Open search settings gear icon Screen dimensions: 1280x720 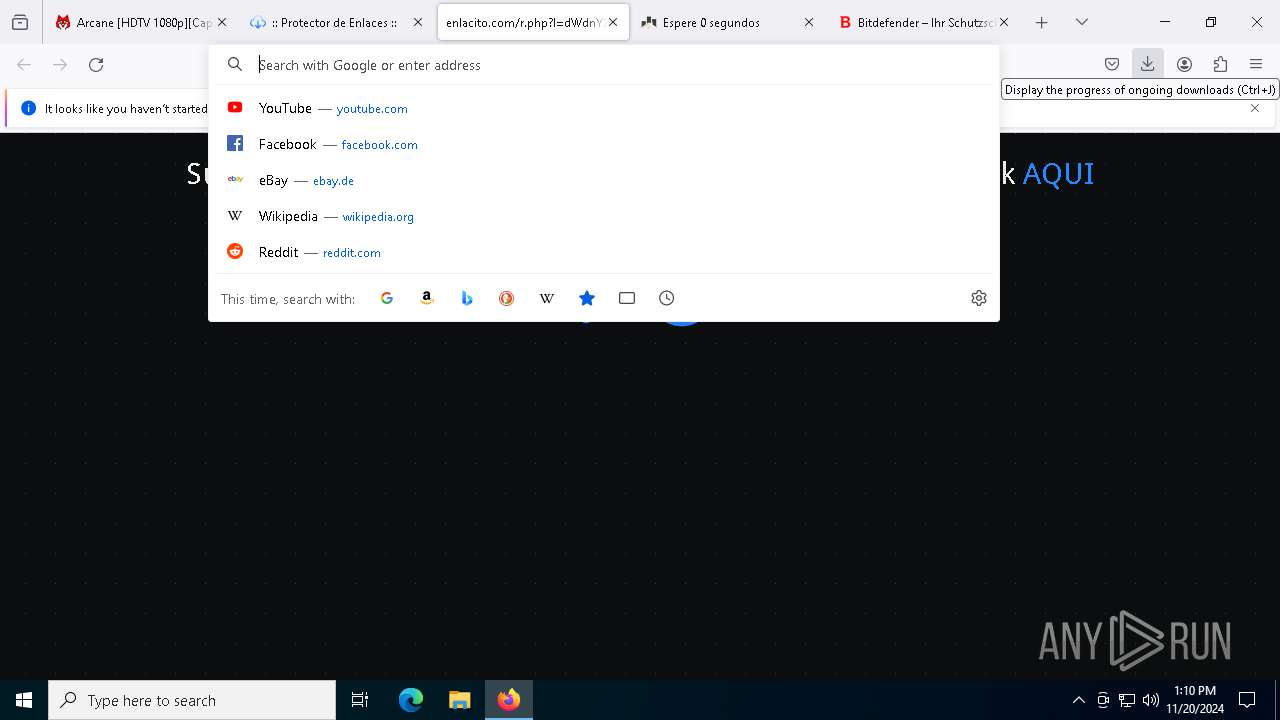pos(979,298)
